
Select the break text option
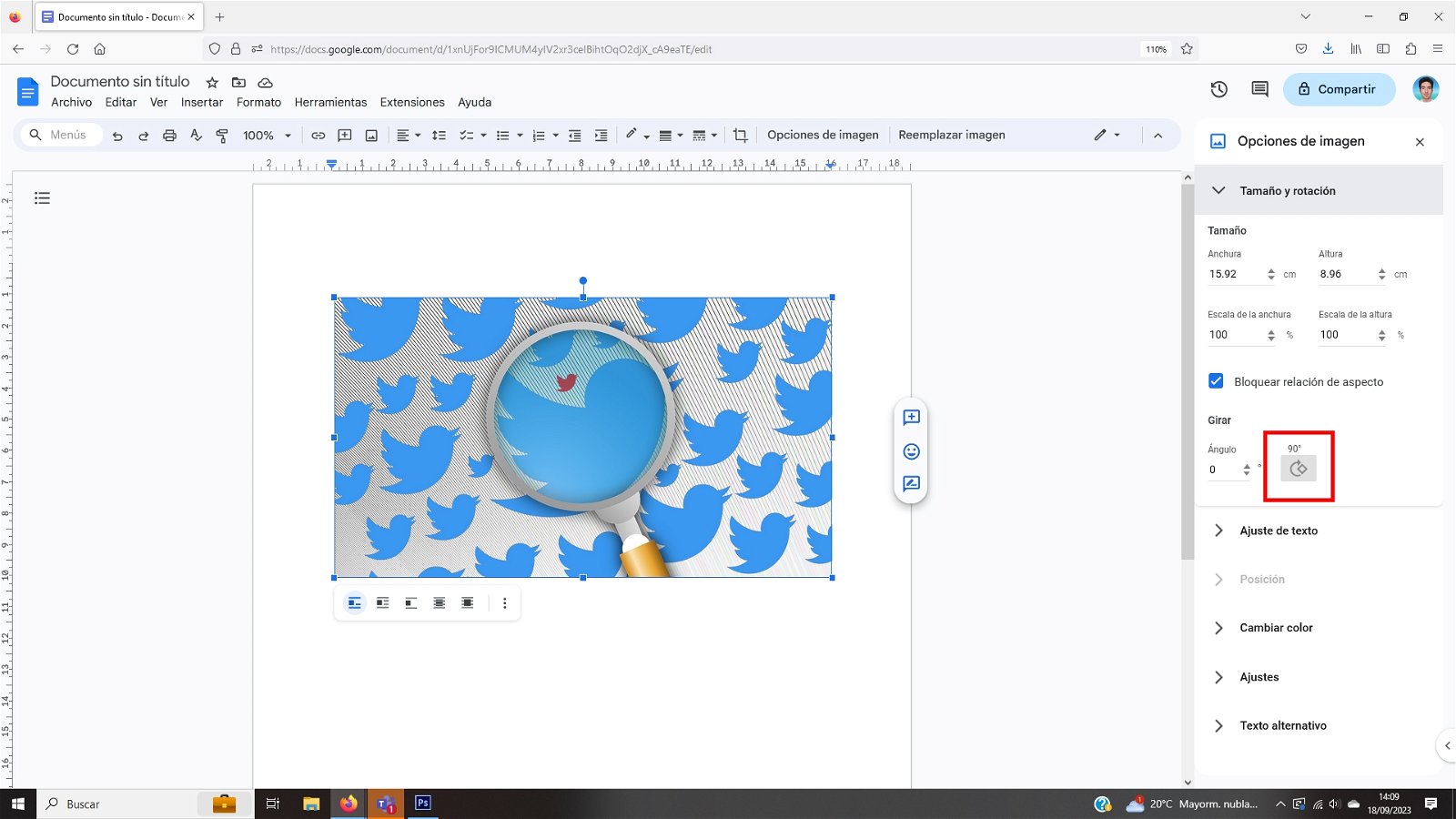(411, 603)
